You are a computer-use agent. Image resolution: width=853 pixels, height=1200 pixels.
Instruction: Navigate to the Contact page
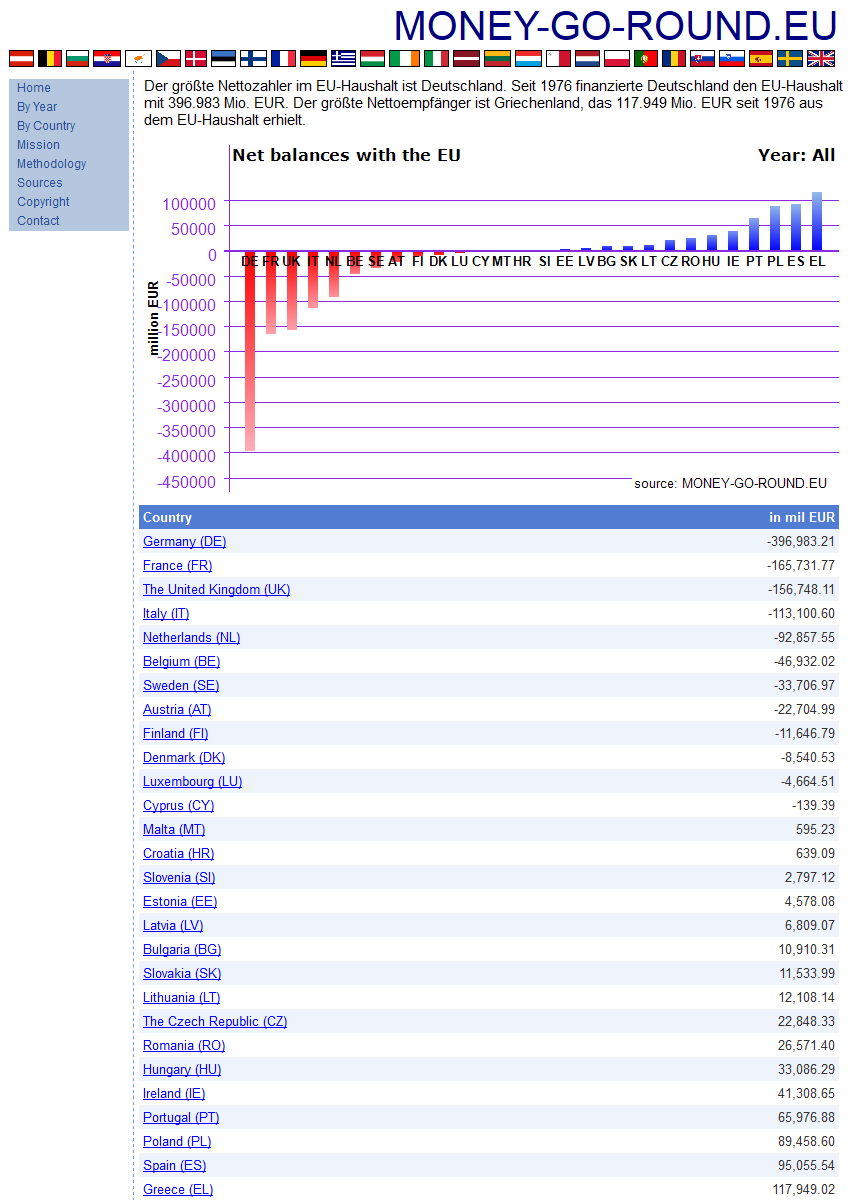(38, 221)
